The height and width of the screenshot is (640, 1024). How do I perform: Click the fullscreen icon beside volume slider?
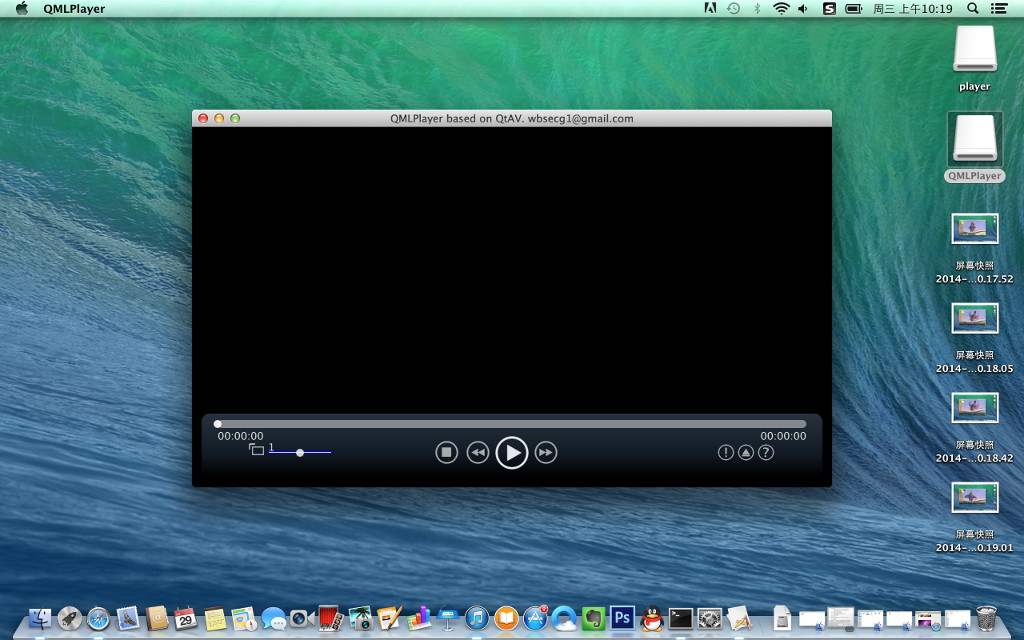coord(256,449)
